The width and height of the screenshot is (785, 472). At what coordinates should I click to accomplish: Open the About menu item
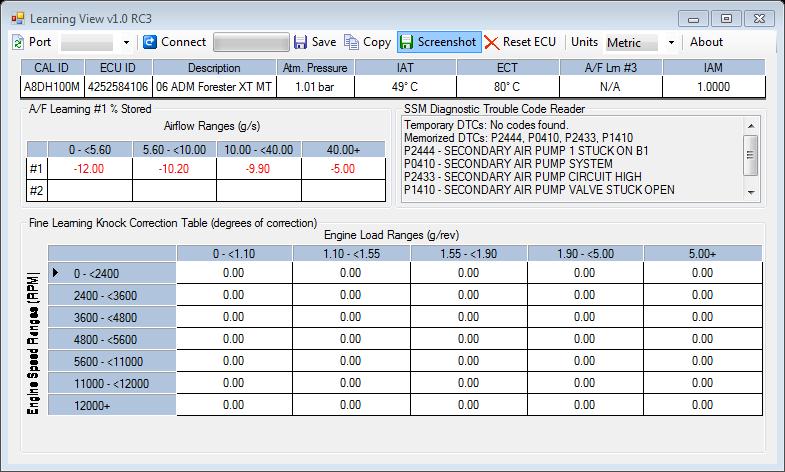[x=706, y=42]
